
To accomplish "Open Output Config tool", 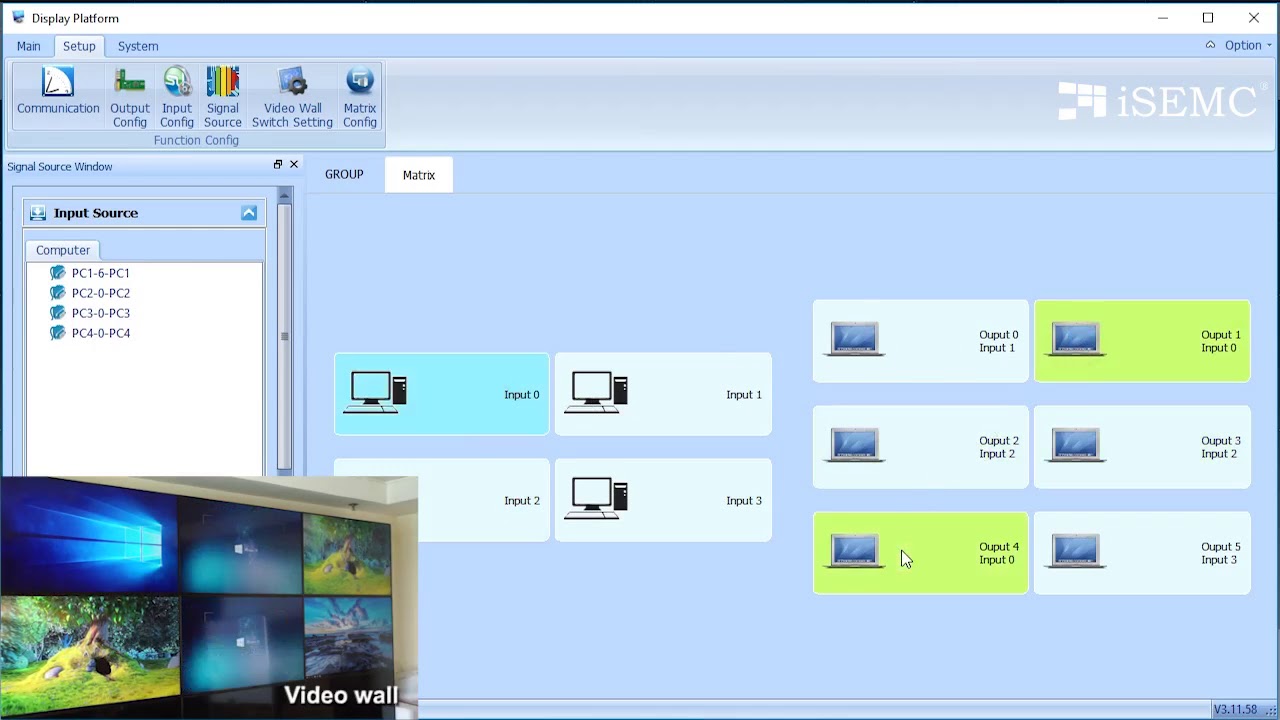I will click(x=129, y=97).
